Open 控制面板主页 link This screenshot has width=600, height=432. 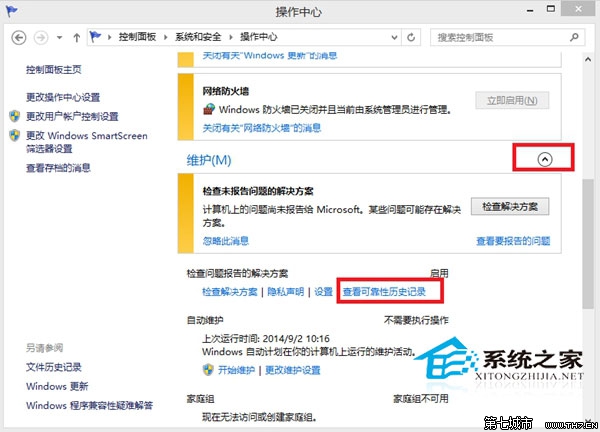click(54, 70)
